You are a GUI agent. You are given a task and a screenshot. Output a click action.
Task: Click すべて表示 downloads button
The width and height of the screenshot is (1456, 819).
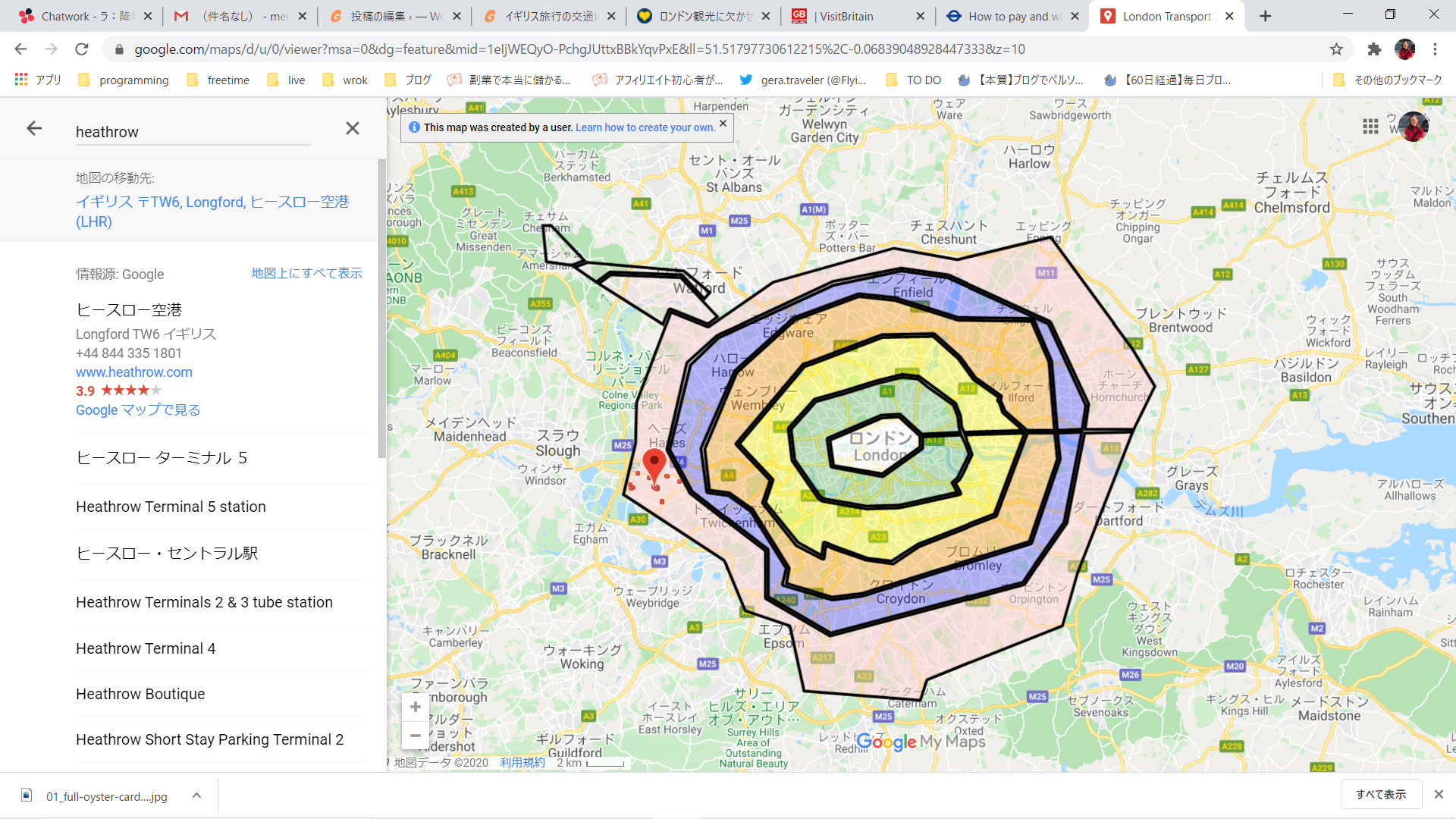pyautogui.click(x=1380, y=794)
